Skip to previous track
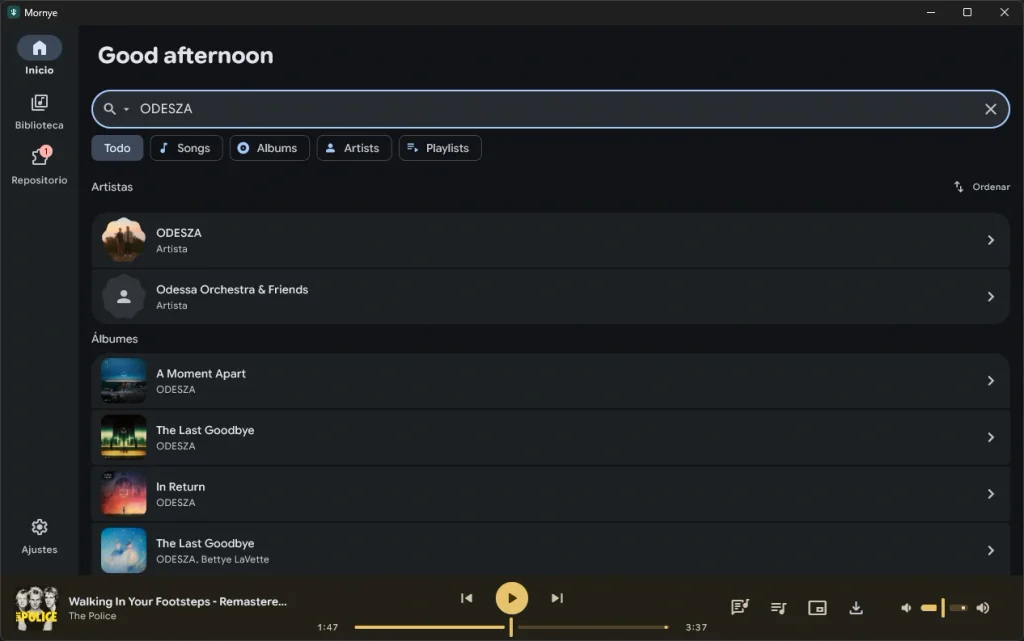This screenshot has height=641, width=1024. 466,598
